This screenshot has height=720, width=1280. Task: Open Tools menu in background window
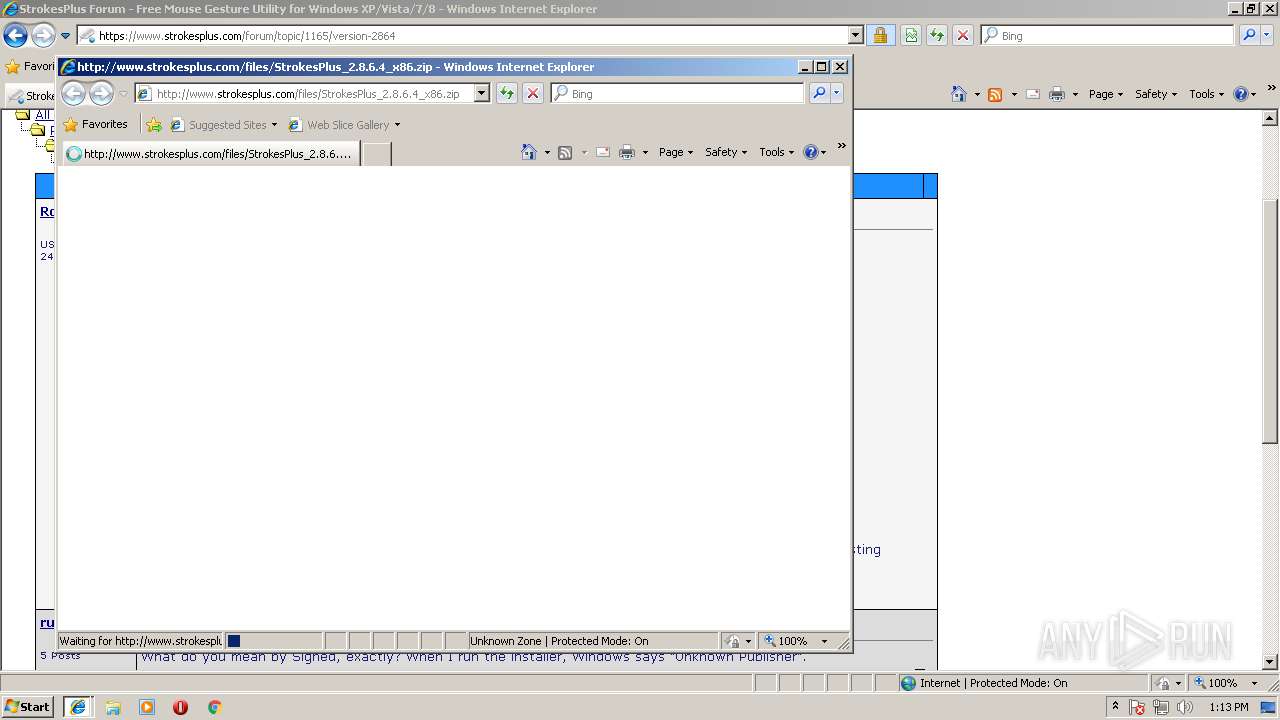coord(1207,94)
